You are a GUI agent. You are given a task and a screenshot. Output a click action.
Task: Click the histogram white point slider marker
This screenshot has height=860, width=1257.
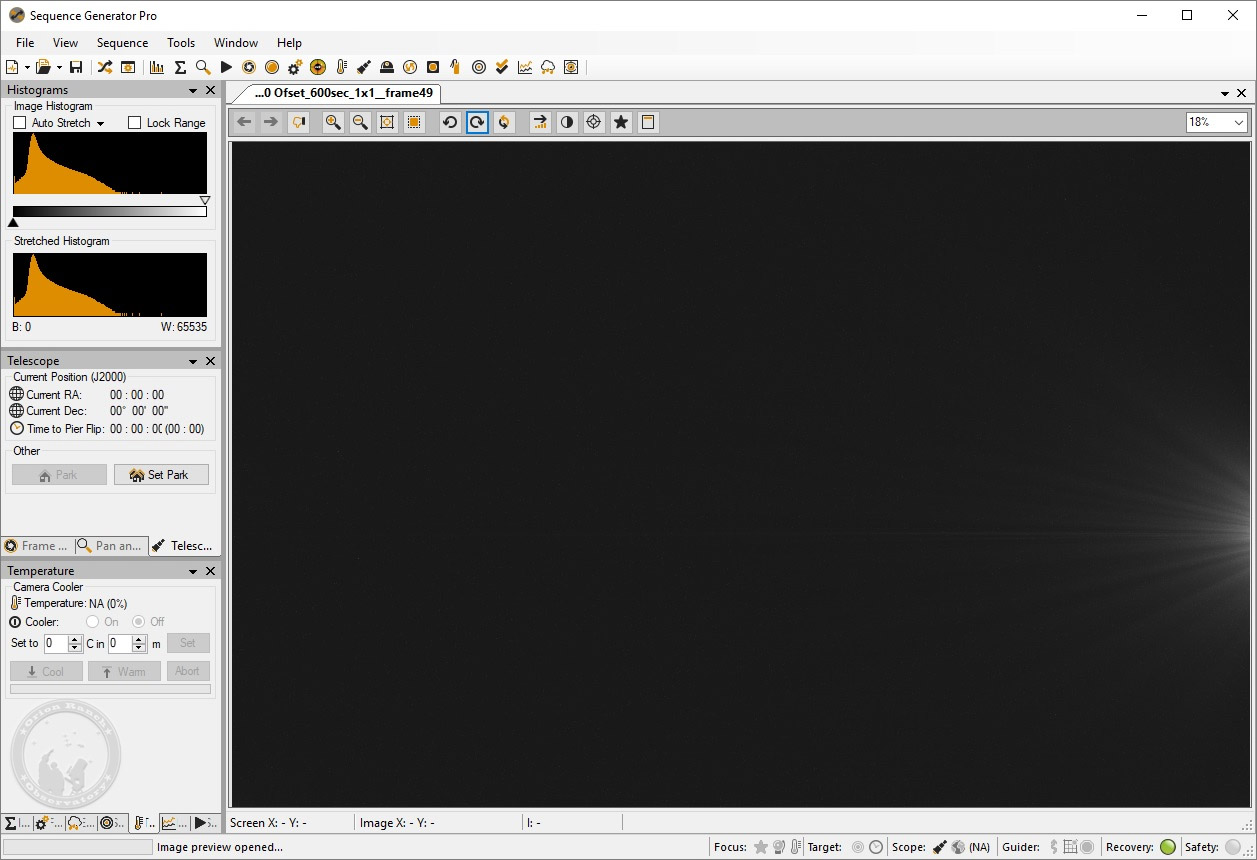pyautogui.click(x=205, y=200)
